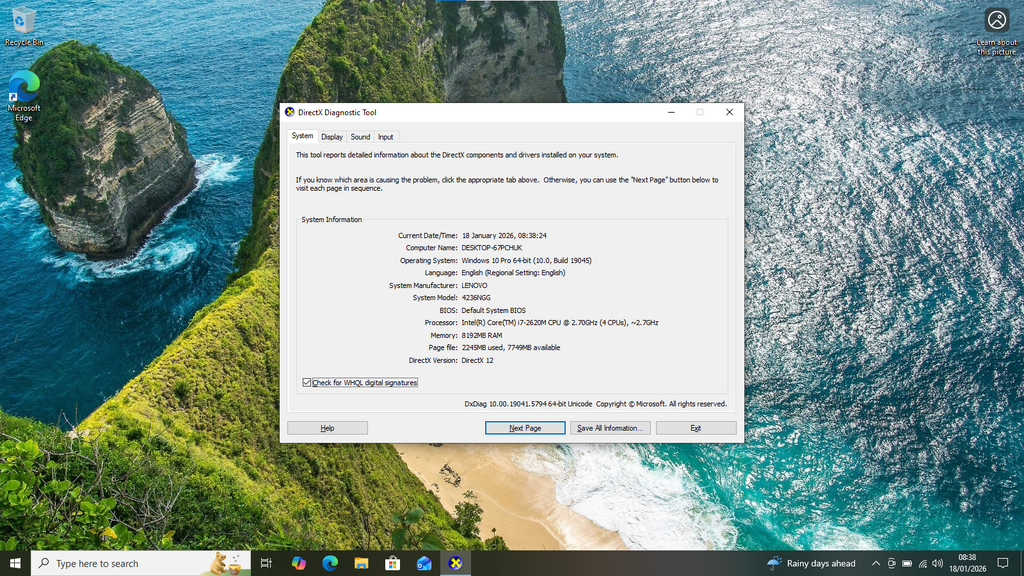Screen dimensions: 1024x576
Task: Uncheck 'Check for WHQL digital signatures'
Action: (307, 383)
